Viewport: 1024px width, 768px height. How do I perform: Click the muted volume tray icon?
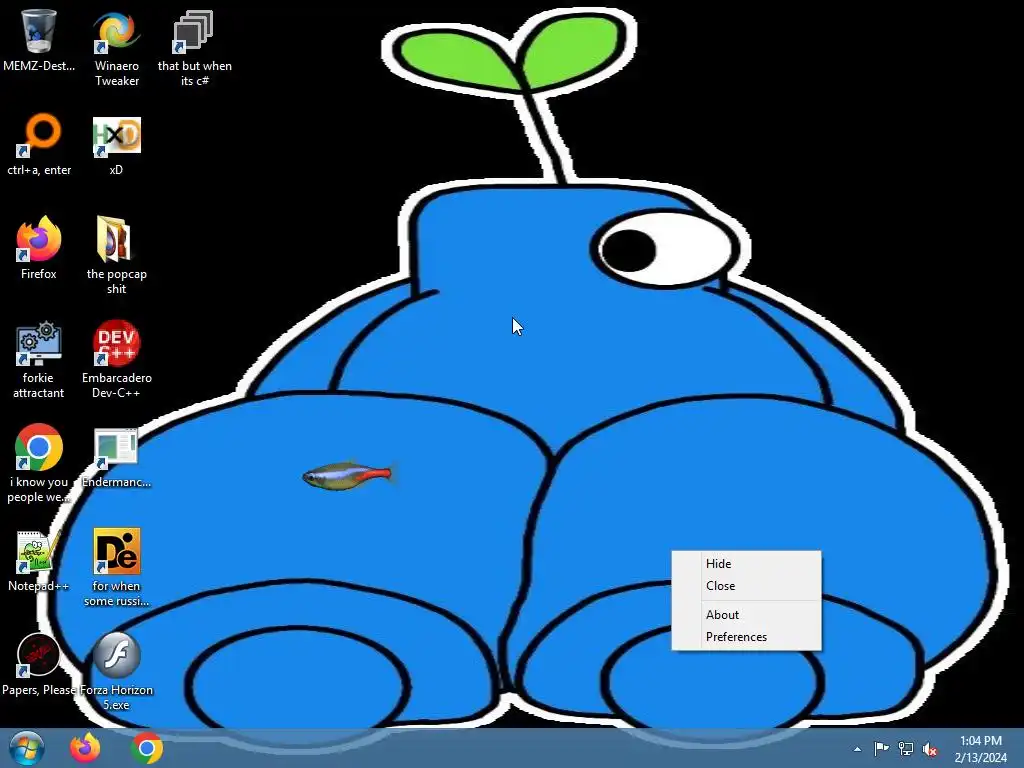point(930,749)
